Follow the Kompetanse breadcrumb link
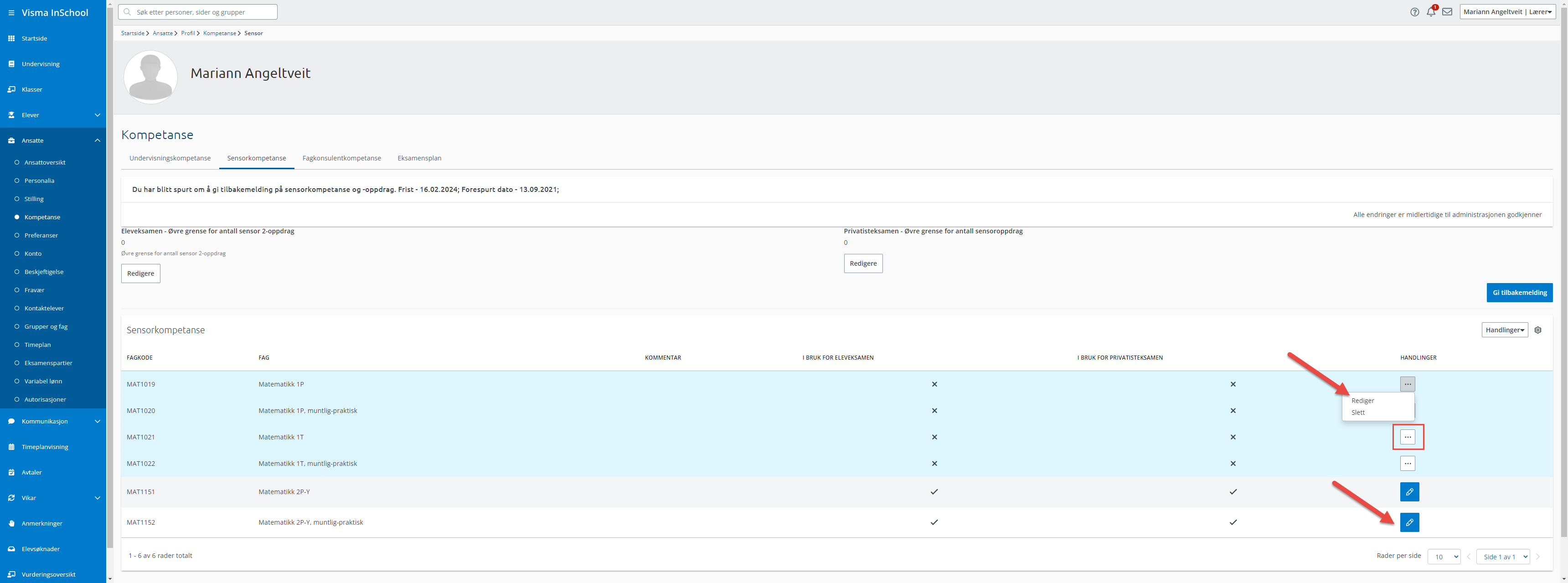 [220, 33]
